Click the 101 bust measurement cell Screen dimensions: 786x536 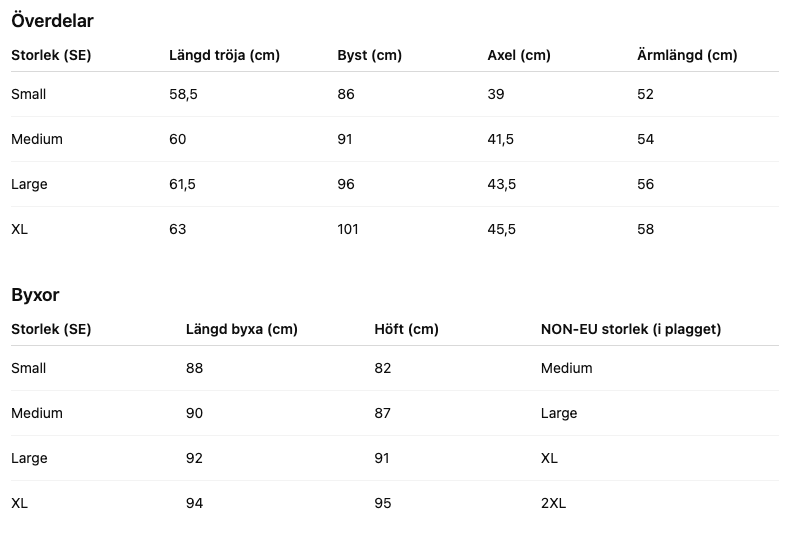click(x=348, y=229)
